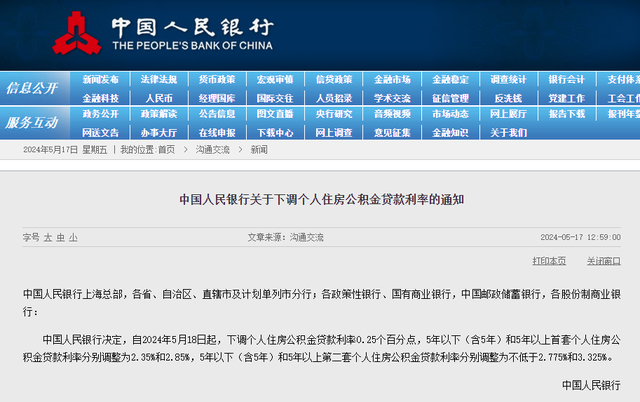Open the 宏观审慎 menu item
640x402 pixels.
(x=275, y=80)
